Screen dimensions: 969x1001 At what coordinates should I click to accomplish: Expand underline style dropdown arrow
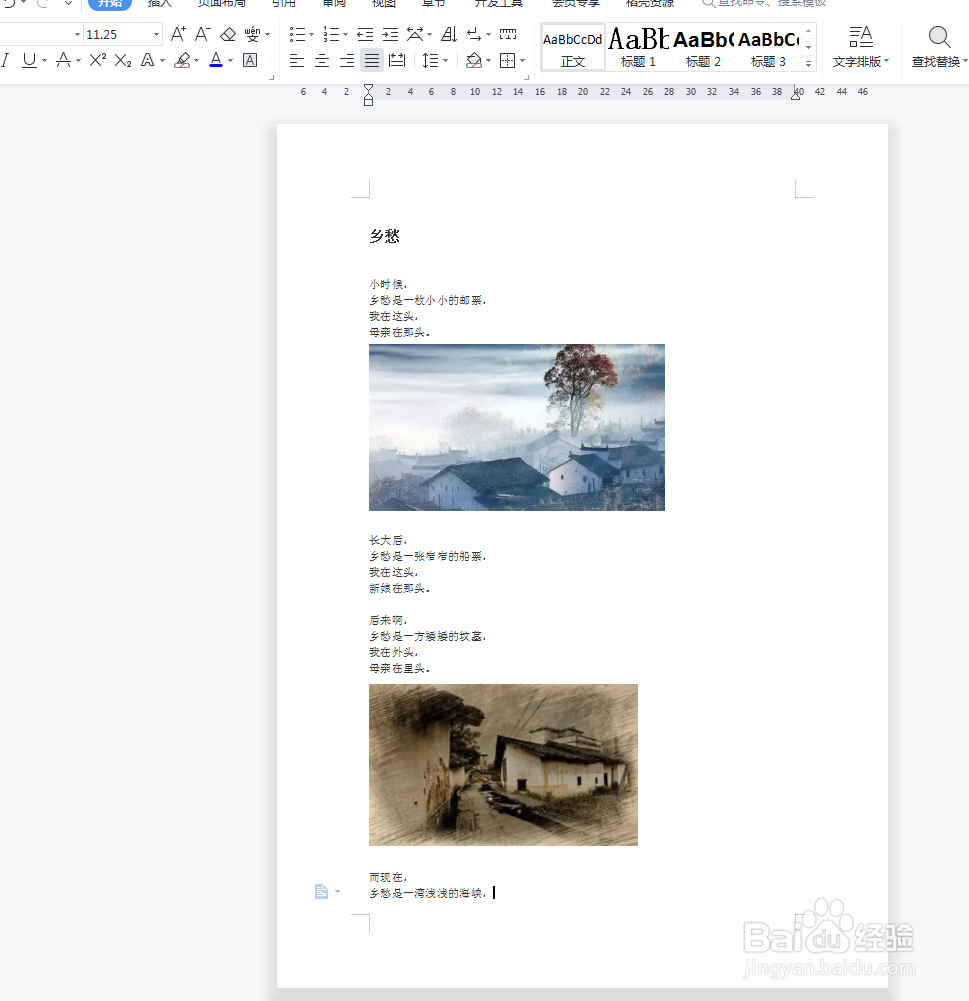(44, 61)
